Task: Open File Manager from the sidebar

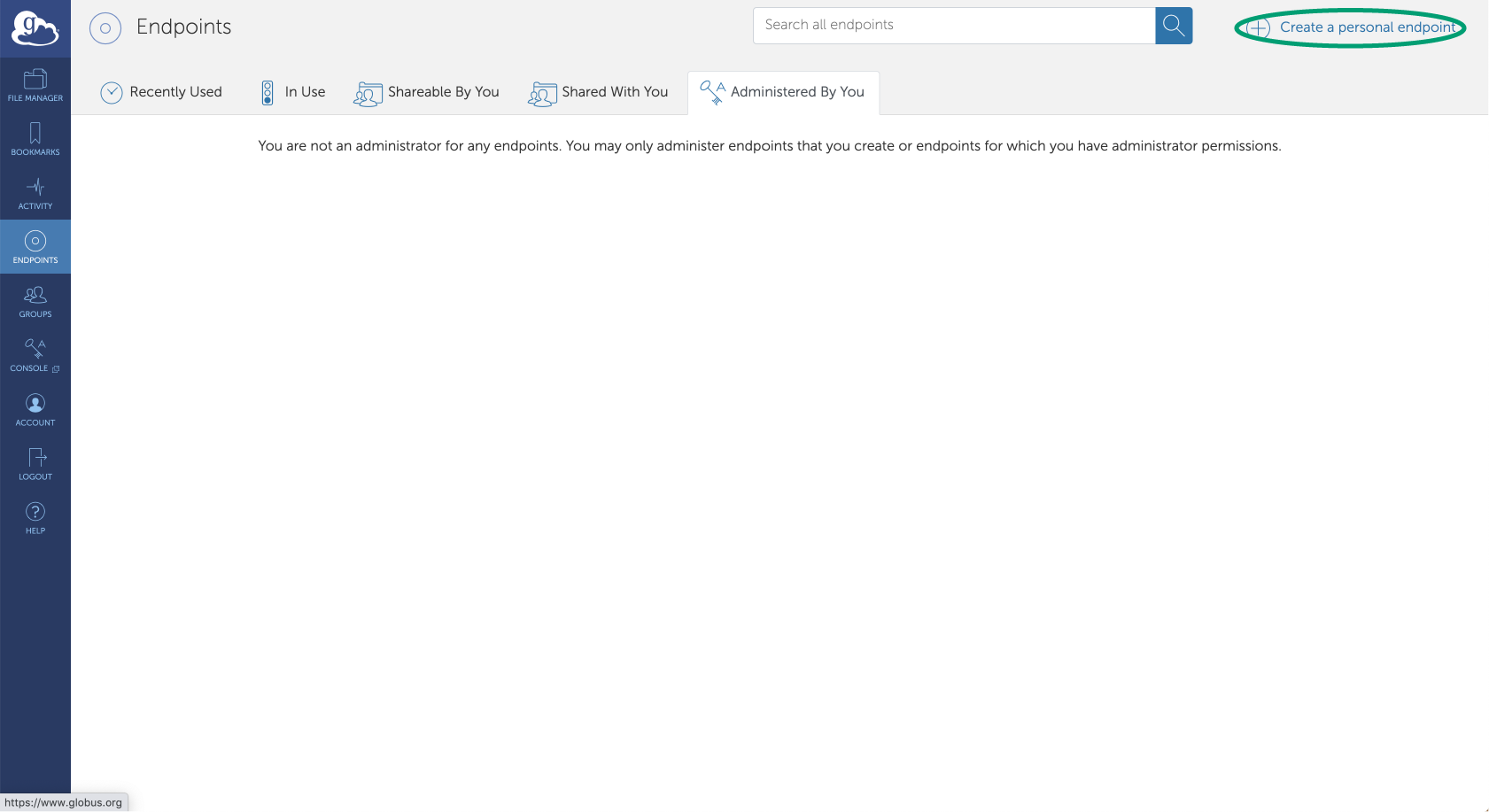Action: coord(35,85)
